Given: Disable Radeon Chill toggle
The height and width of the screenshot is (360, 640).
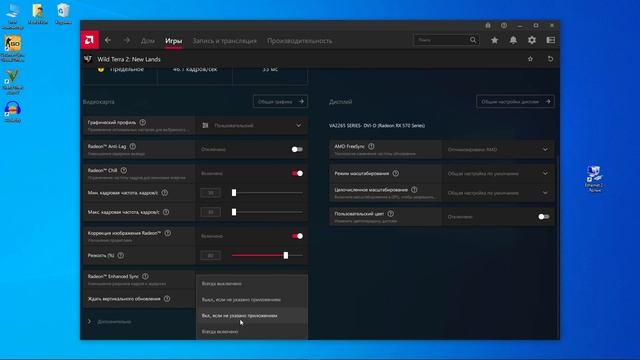Looking at the screenshot, I should [297, 173].
